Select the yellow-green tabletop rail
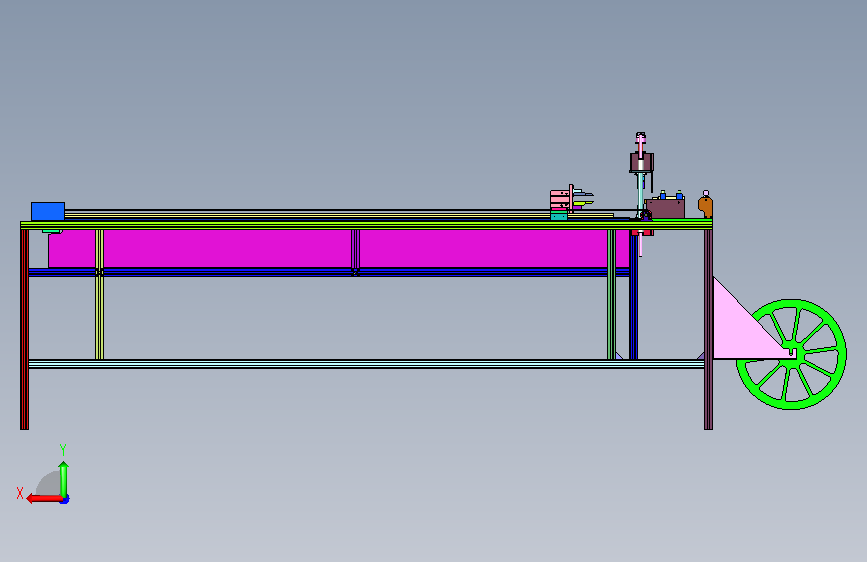 click(366, 225)
